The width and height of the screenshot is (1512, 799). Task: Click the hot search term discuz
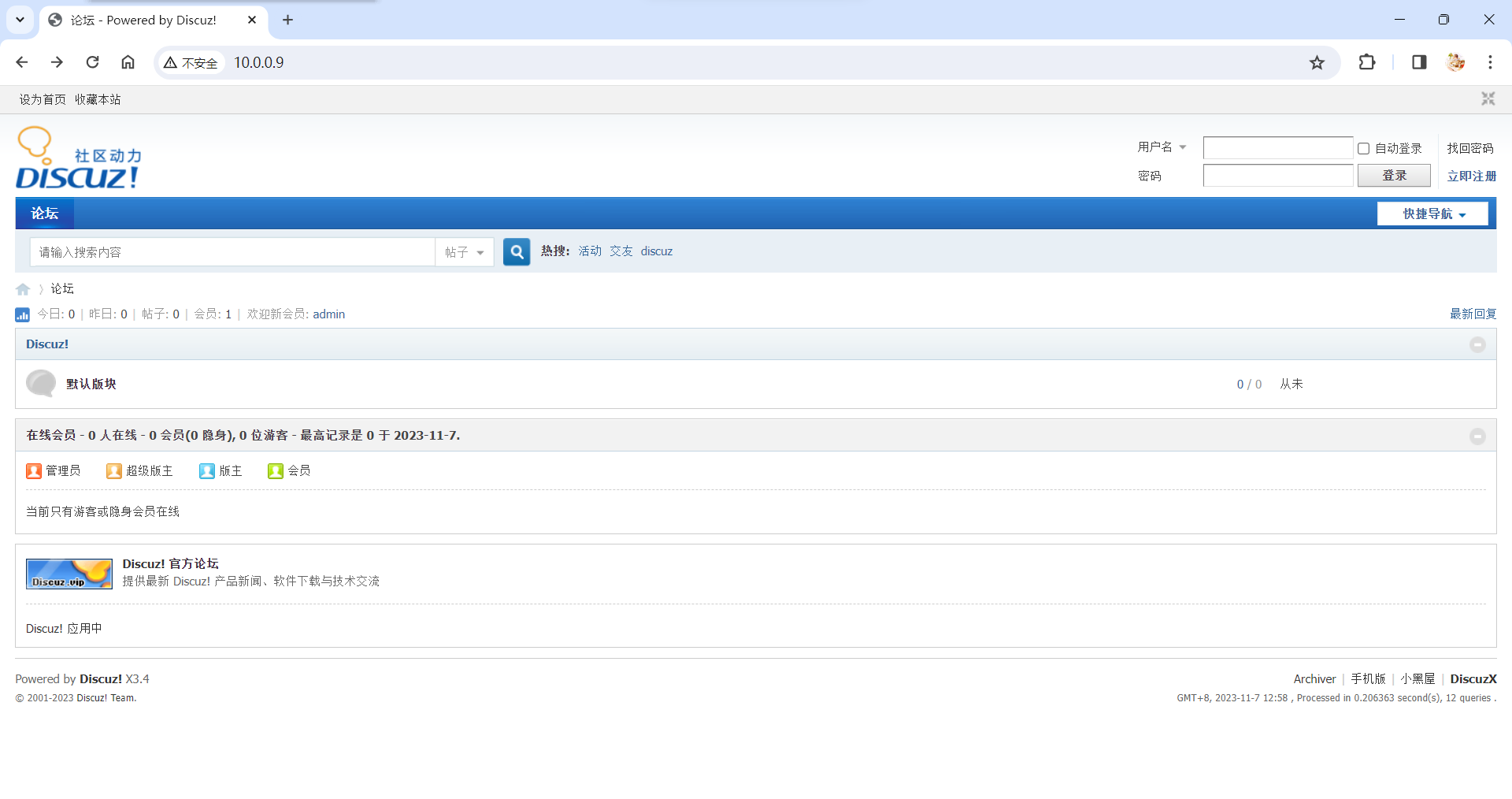(x=657, y=251)
